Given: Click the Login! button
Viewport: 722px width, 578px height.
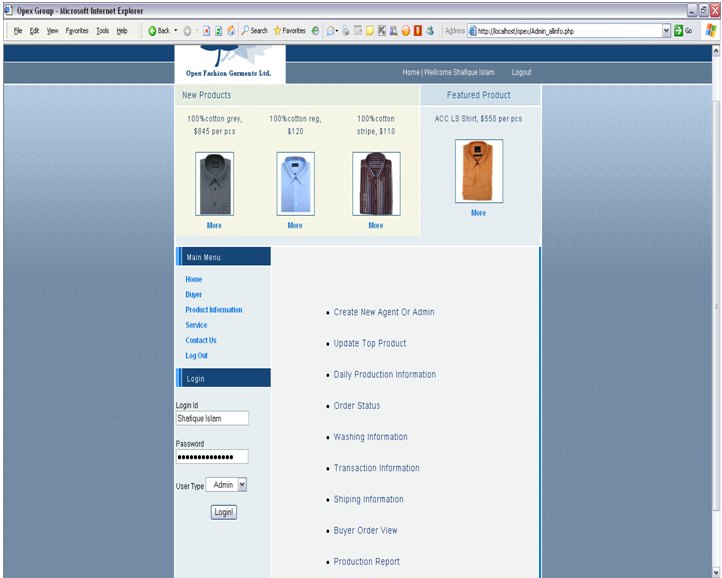Looking at the screenshot, I should pyautogui.click(x=223, y=512).
